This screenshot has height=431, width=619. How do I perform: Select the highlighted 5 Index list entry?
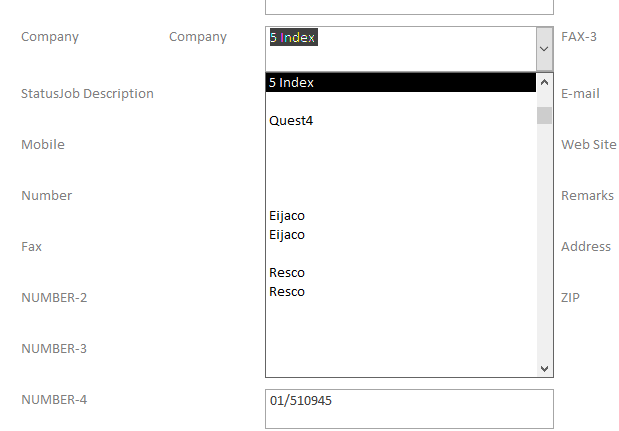pos(400,83)
